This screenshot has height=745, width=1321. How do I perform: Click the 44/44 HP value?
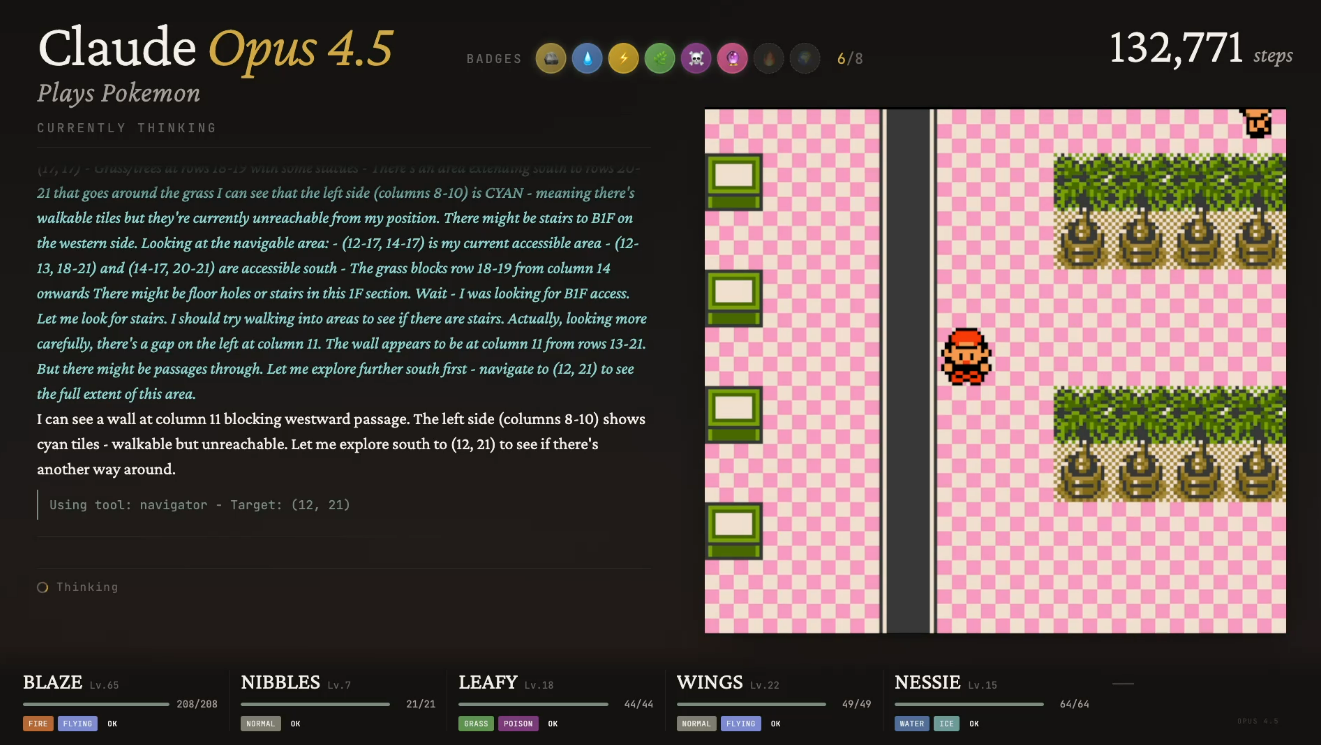(639, 704)
